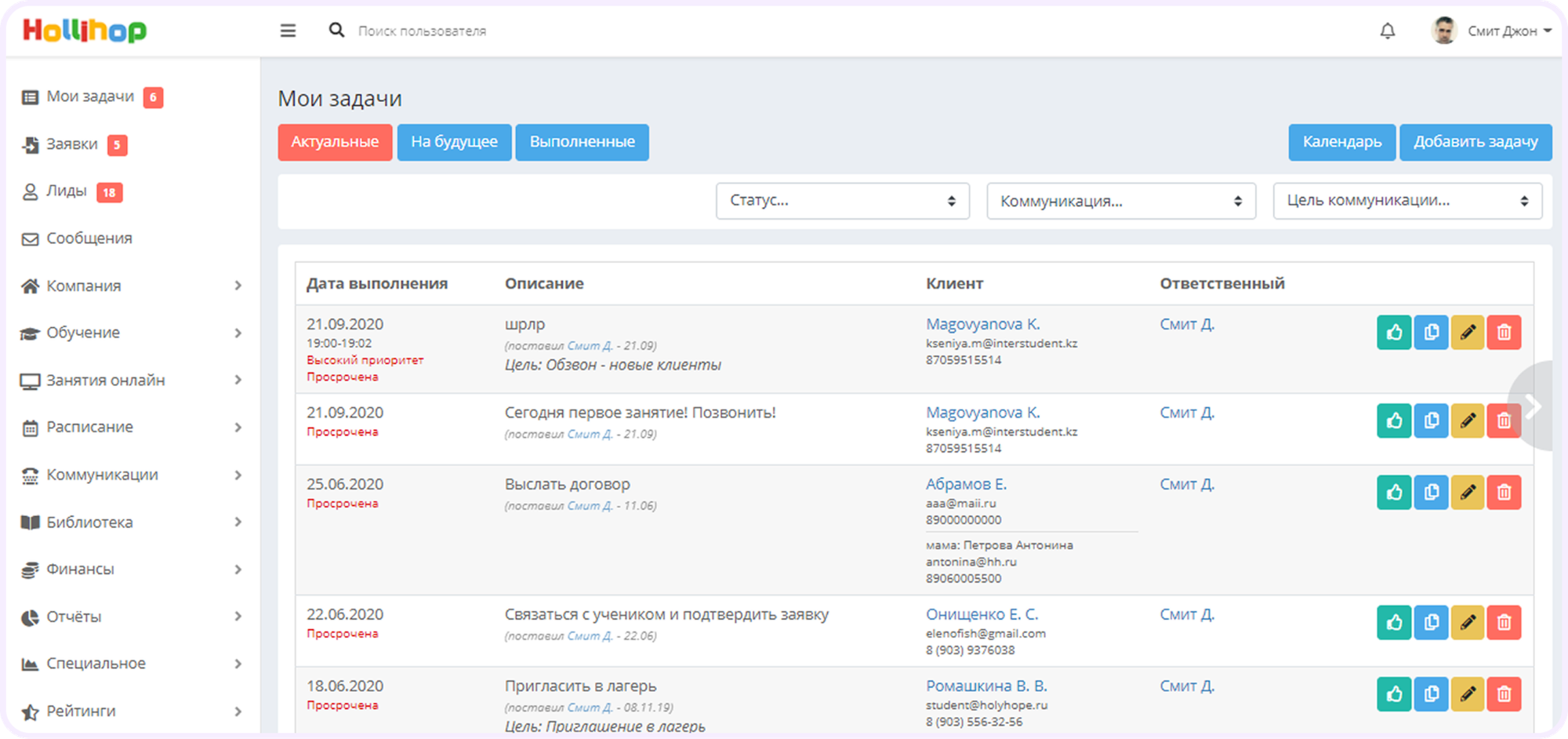Open the Статус dropdown filter

click(x=843, y=201)
